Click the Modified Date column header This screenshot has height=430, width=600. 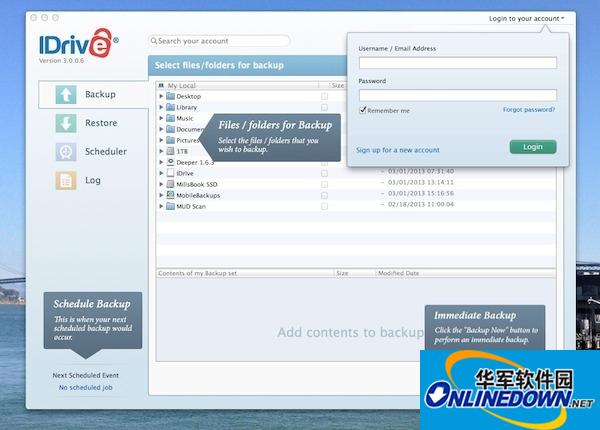(x=398, y=273)
